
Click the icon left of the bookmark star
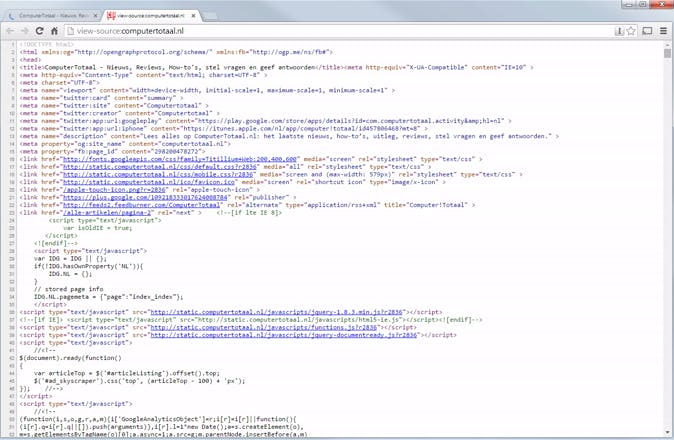(619, 31)
